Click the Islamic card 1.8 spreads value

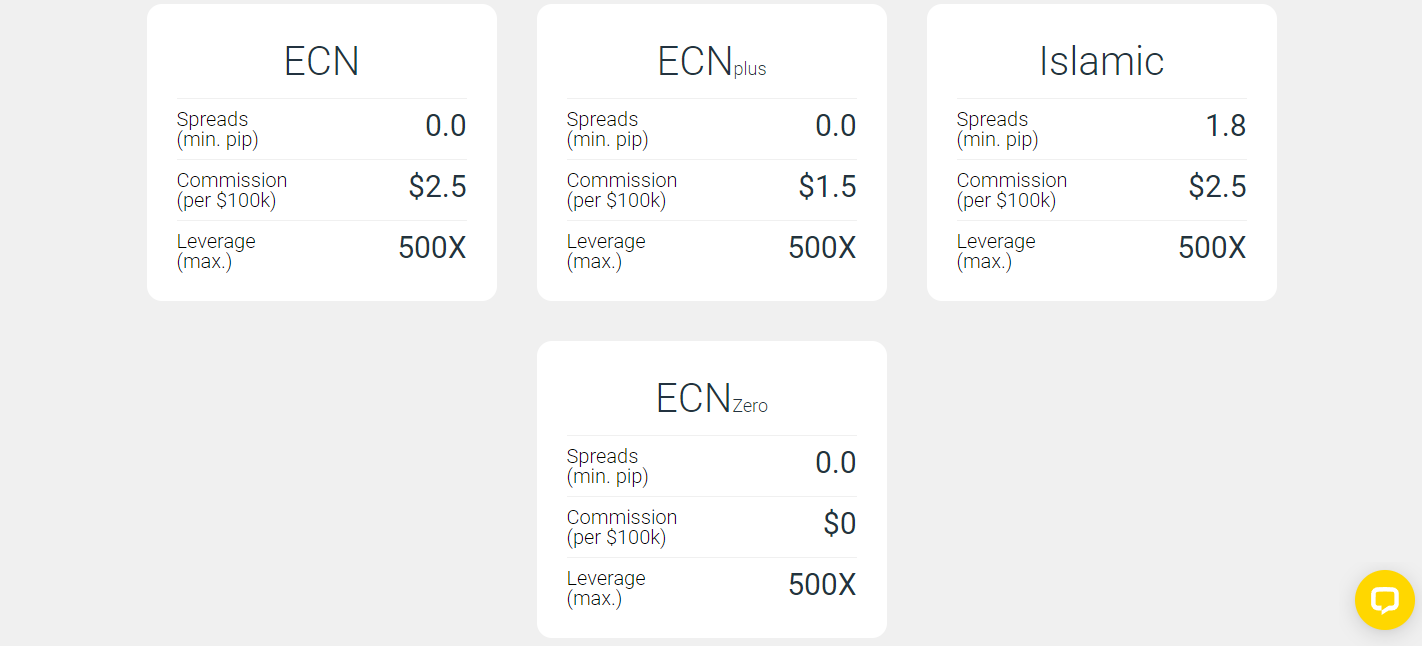(1226, 126)
